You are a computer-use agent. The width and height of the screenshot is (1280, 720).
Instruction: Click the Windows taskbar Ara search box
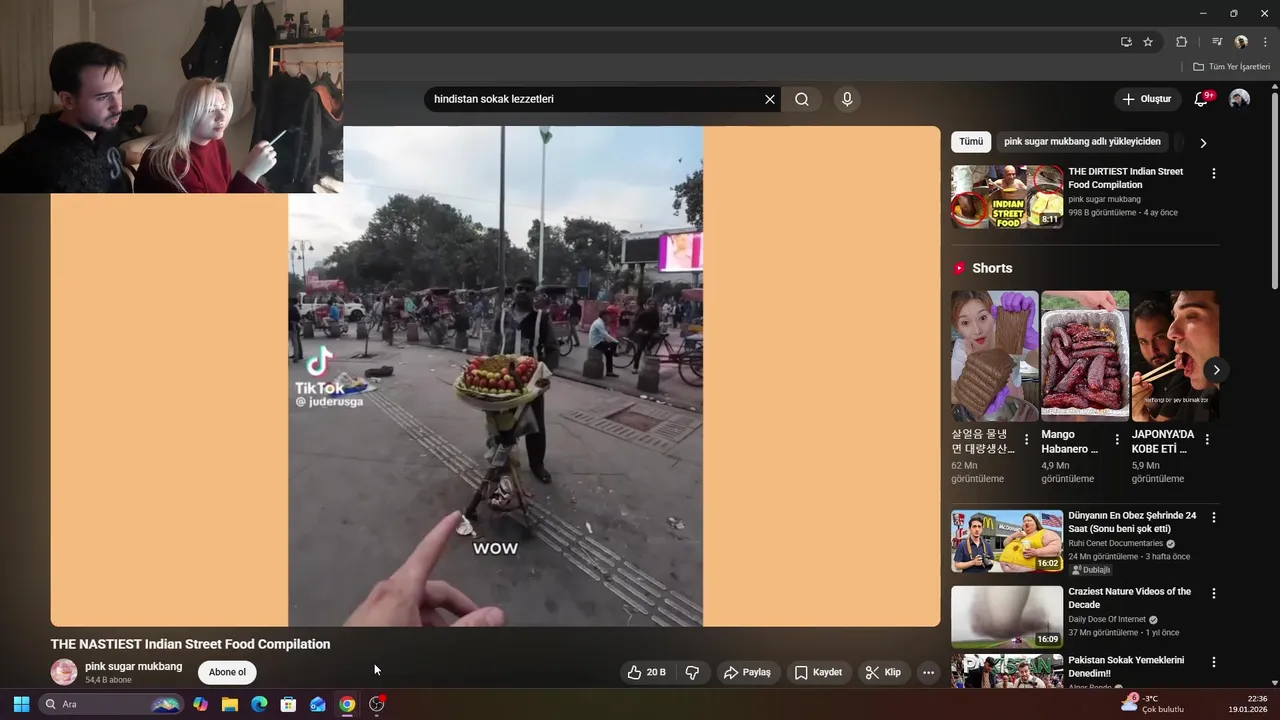111,704
